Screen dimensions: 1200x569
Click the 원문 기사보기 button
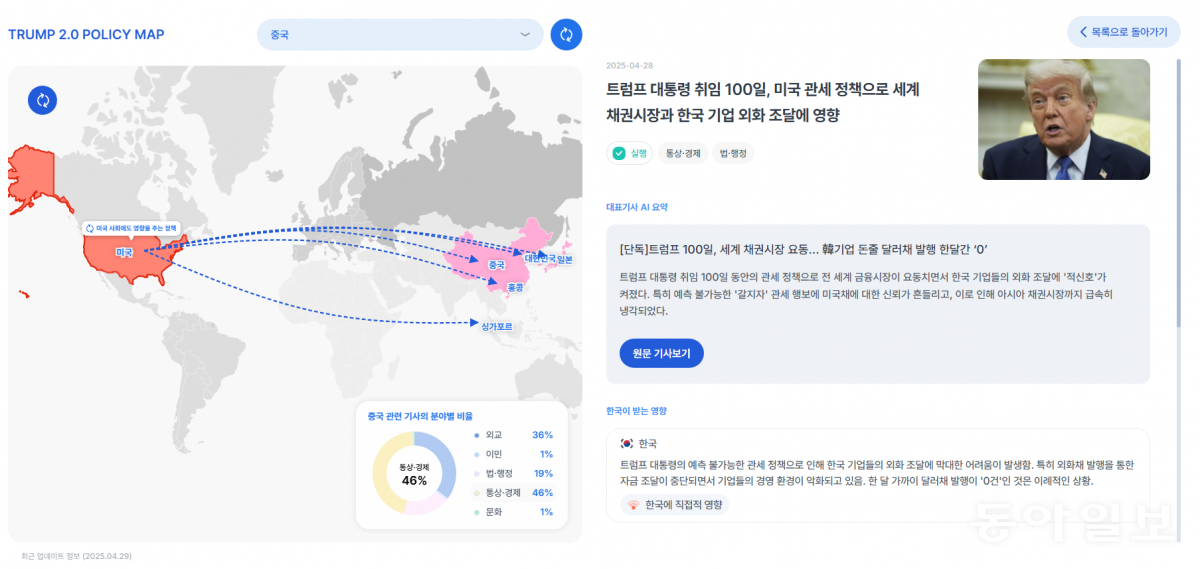pyautogui.click(x=661, y=353)
